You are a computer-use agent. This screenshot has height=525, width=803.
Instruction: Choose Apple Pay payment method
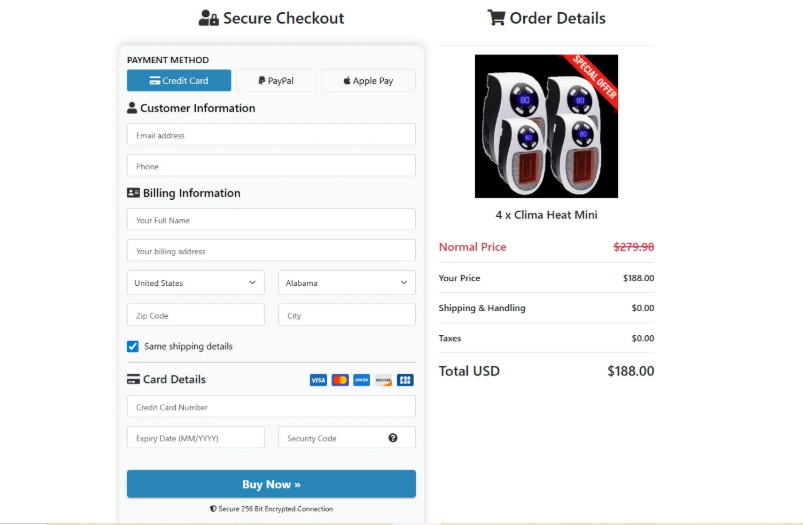[368, 81]
